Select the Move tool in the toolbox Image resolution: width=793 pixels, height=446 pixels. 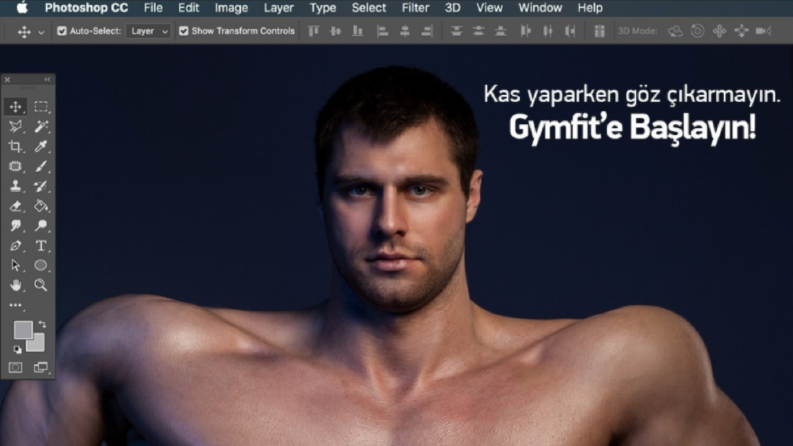(15, 107)
